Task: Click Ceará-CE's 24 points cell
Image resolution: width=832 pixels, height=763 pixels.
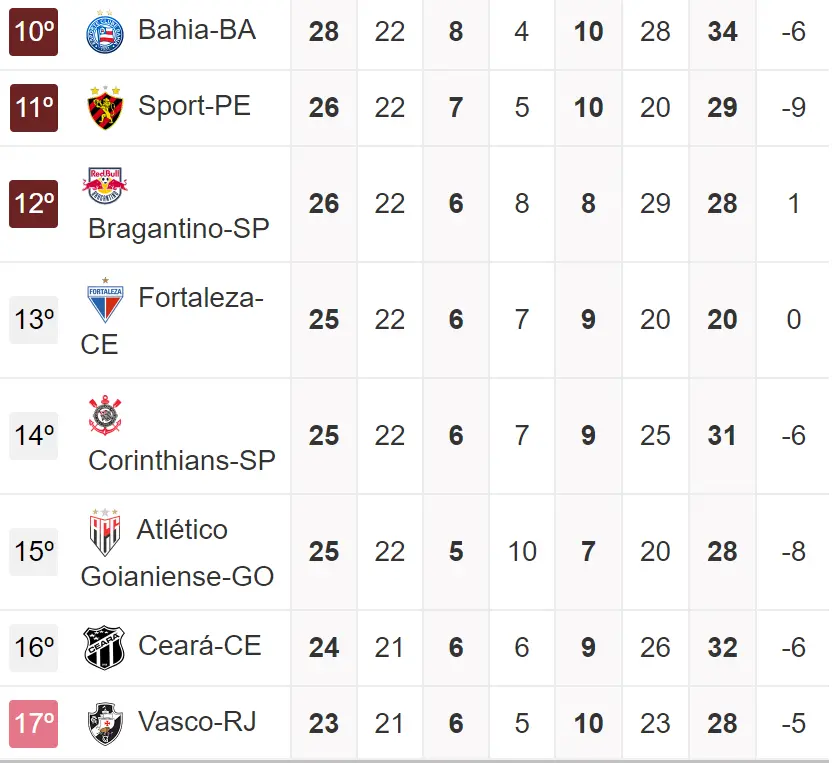Action: point(324,647)
